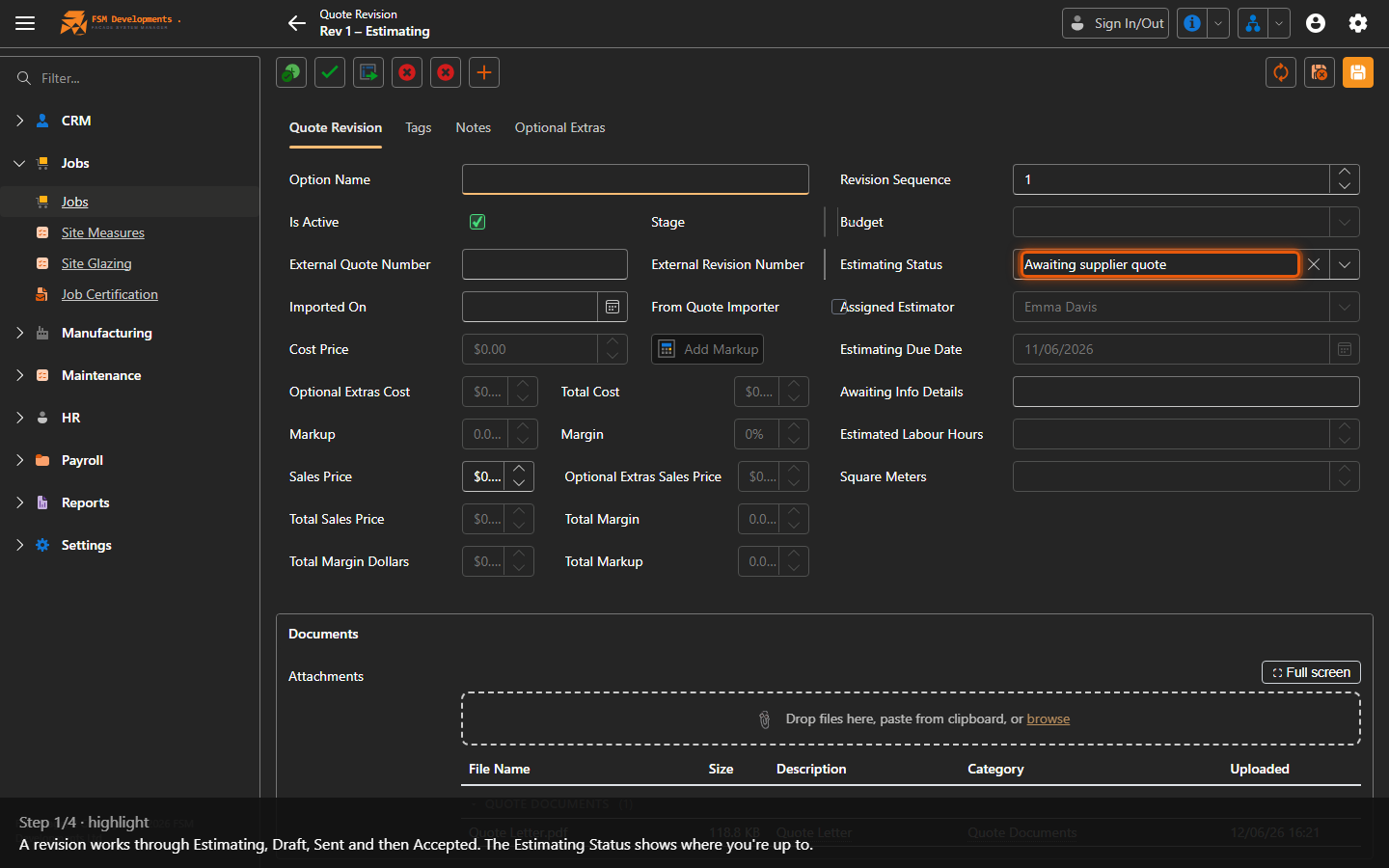Image resolution: width=1389 pixels, height=868 pixels.
Task: Expand the Manufacturing tree section
Action: [x=19, y=333]
